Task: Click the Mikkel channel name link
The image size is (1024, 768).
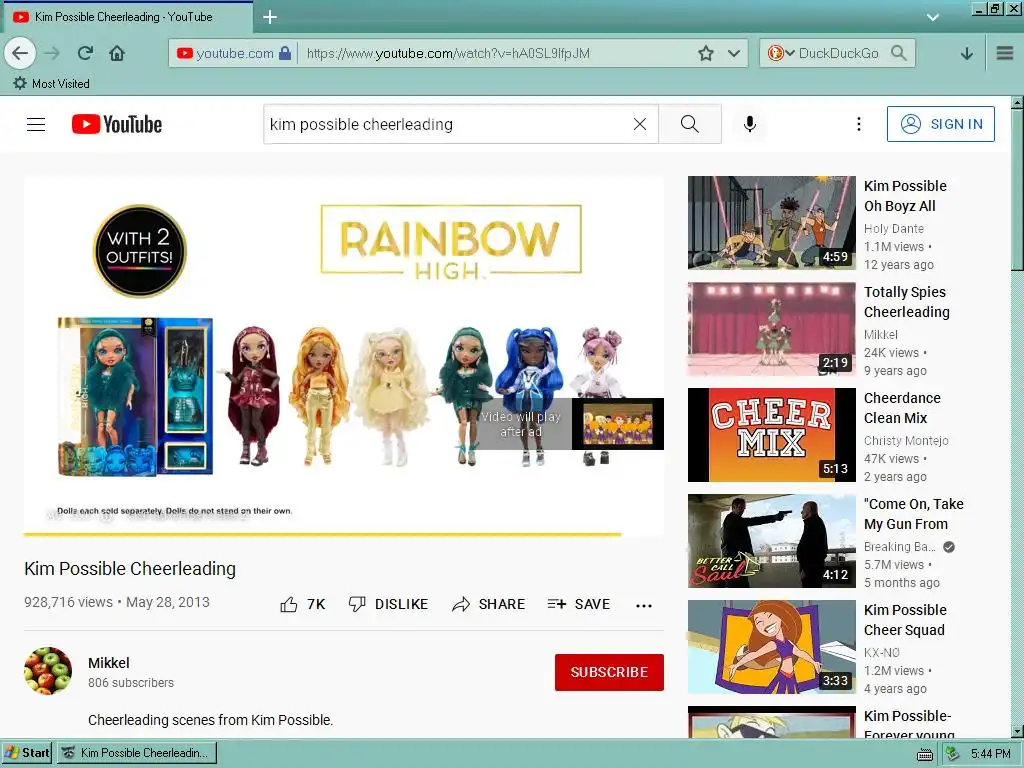Action: click(108, 663)
